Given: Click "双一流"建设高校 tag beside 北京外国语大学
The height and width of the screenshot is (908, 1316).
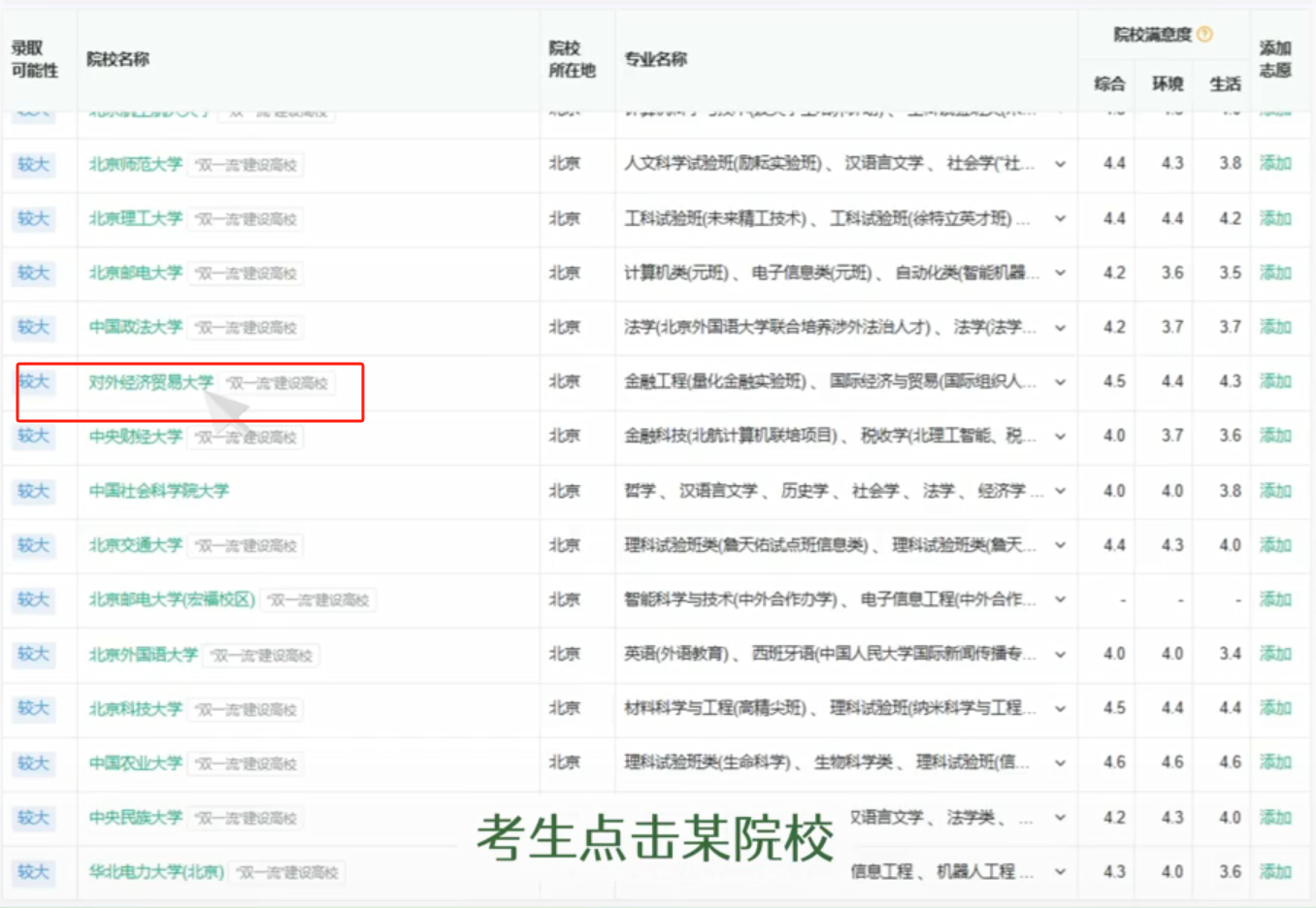Looking at the screenshot, I should 261,656.
